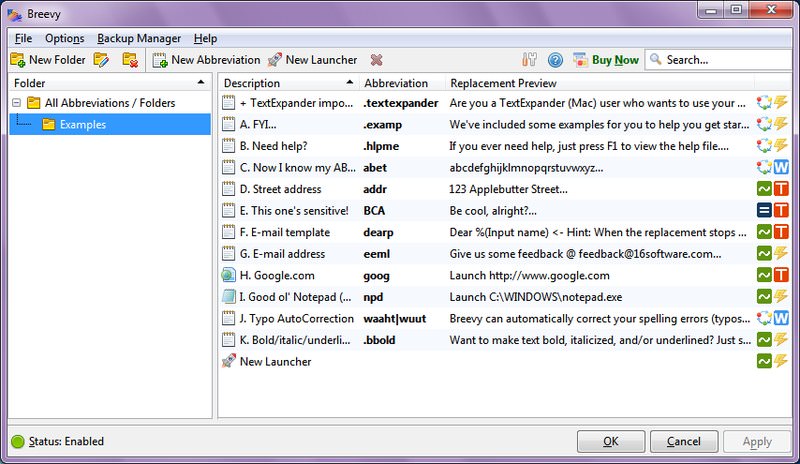Click 'Launch http://www.google.com' preview text

click(x=529, y=276)
